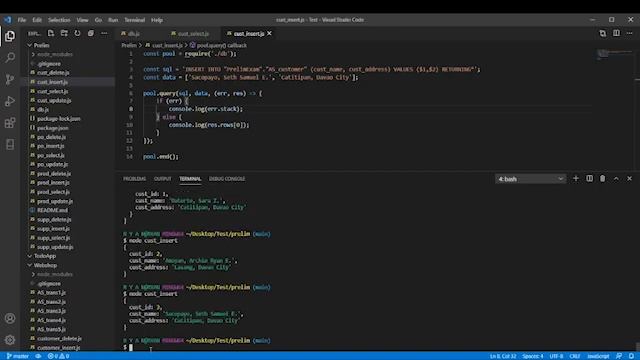Open the sixth activity bar icon below Extensions
Screen dimensions: 640x360
pos(10,144)
